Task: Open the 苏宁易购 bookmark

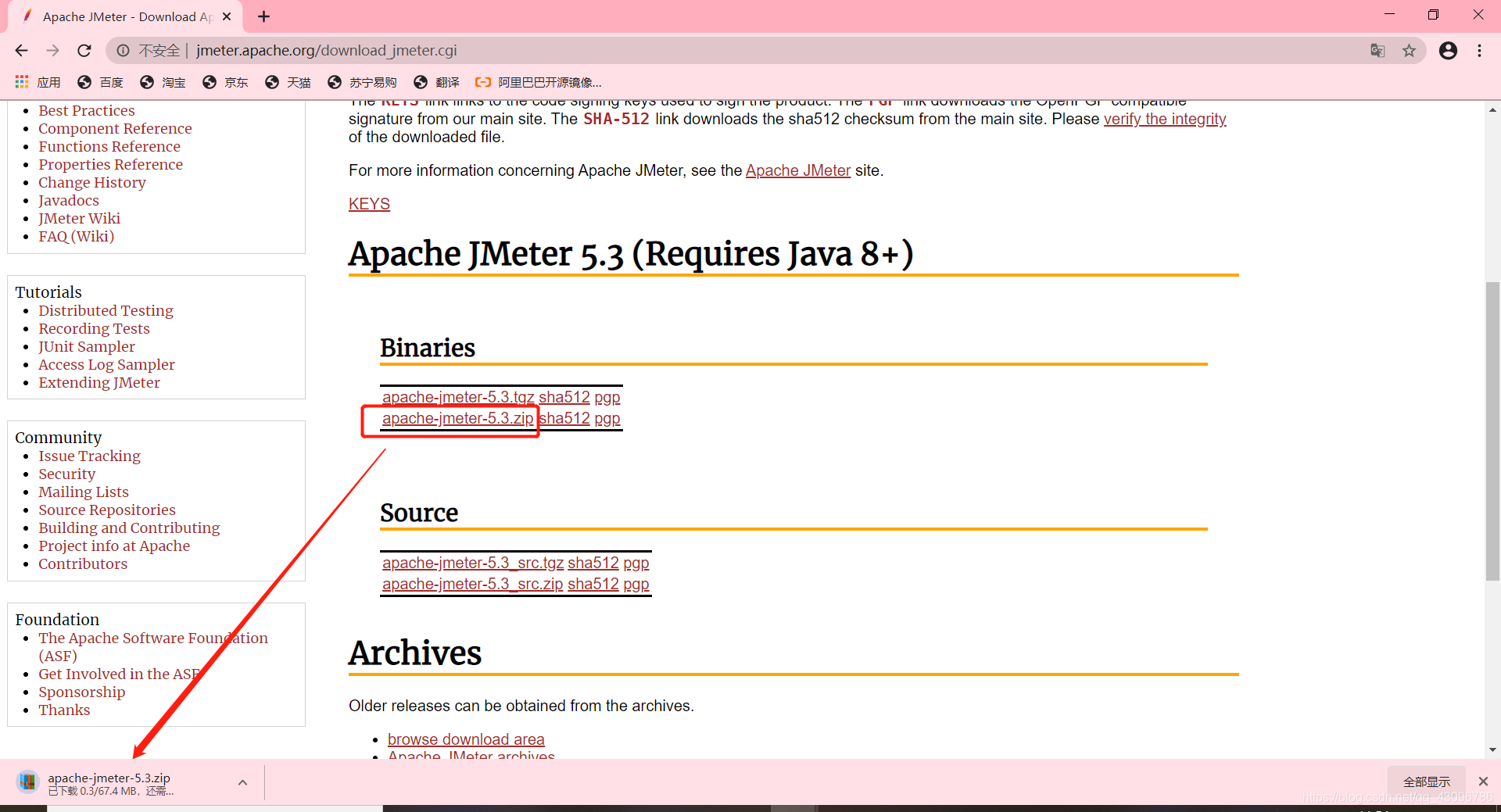Action: click(x=362, y=82)
